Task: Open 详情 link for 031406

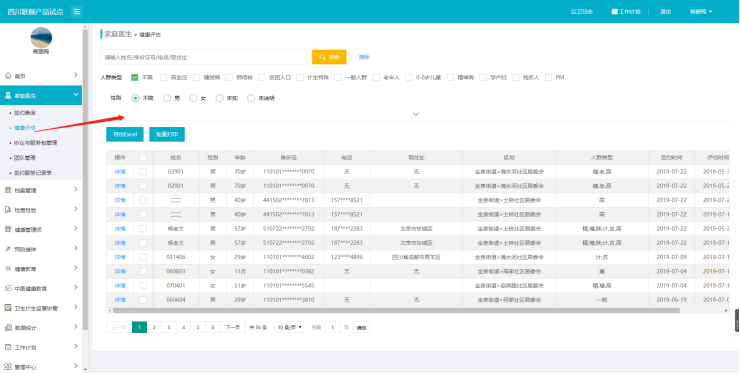Action: 120,257
